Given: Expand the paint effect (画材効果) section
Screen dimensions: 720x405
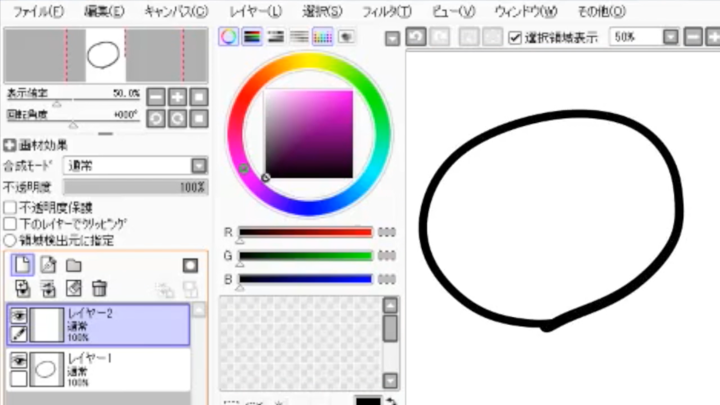Looking at the screenshot, I should click(x=10, y=146).
